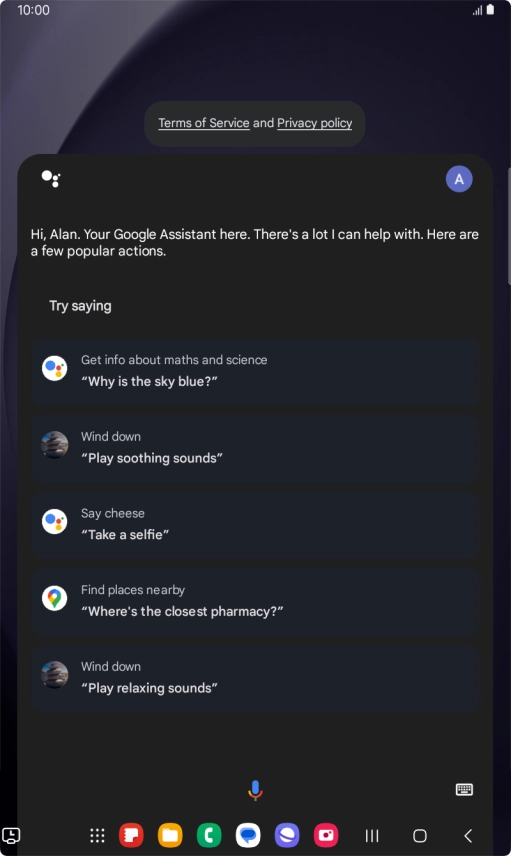Screen dimensions: 511x856
Task: Open the app drawer grid icon
Action: coord(97,835)
